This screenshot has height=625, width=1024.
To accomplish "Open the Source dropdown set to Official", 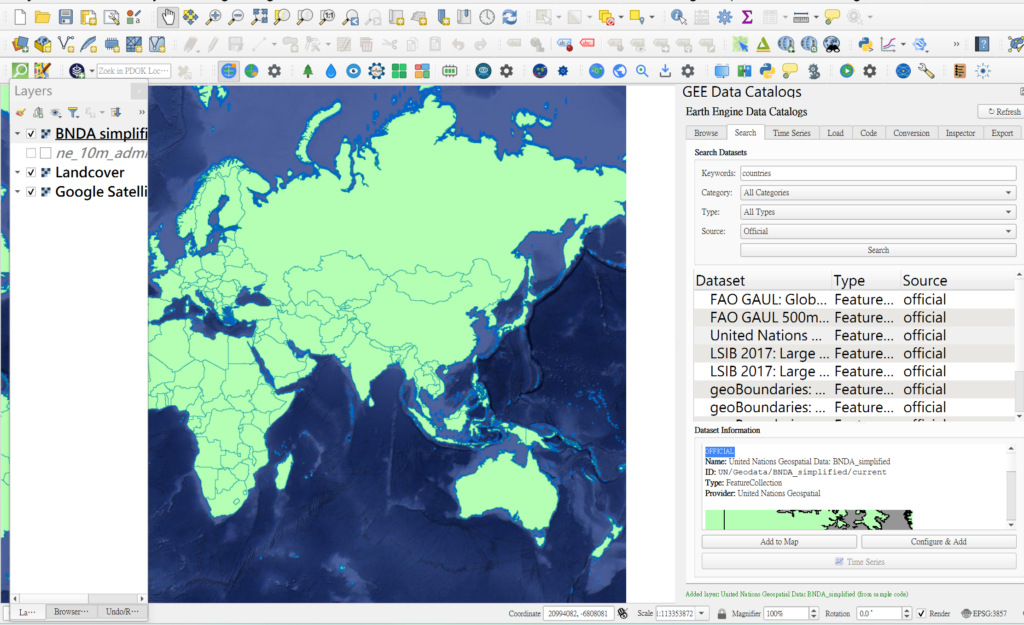I will 877,231.
